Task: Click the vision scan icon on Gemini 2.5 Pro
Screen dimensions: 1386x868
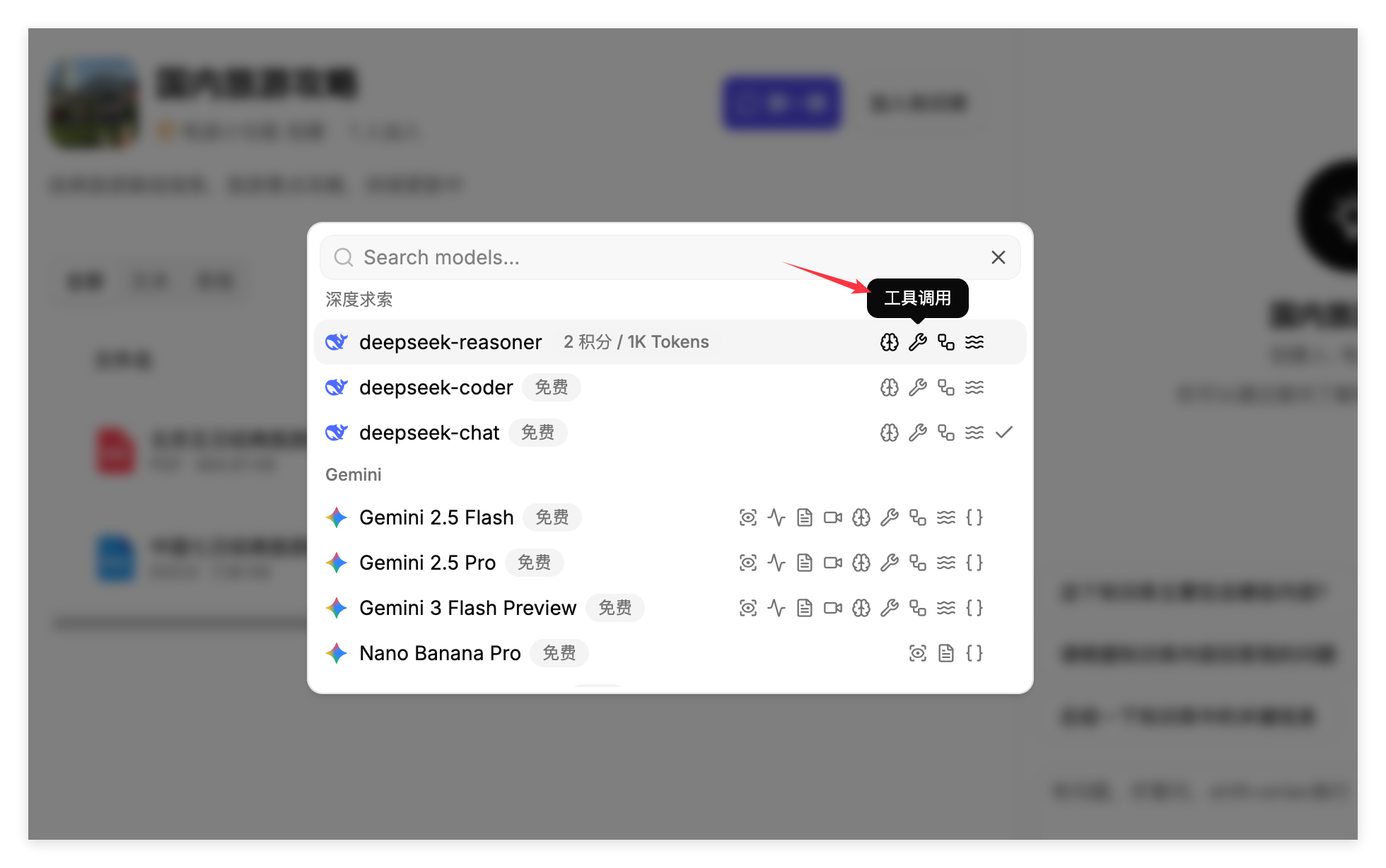Action: 748,563
